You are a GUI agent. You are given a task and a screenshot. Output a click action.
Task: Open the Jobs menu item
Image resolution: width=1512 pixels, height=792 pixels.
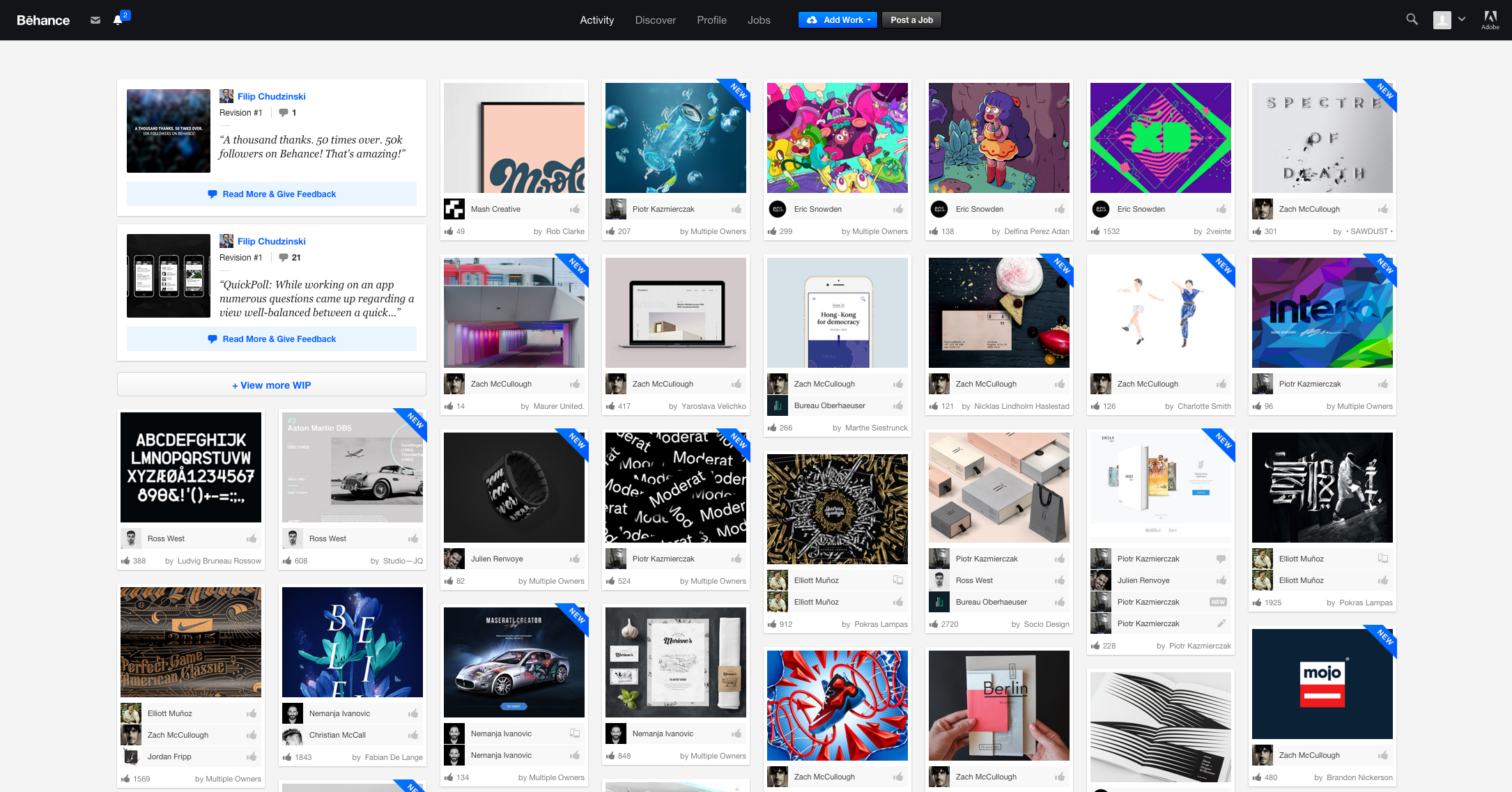click(759, 20)
